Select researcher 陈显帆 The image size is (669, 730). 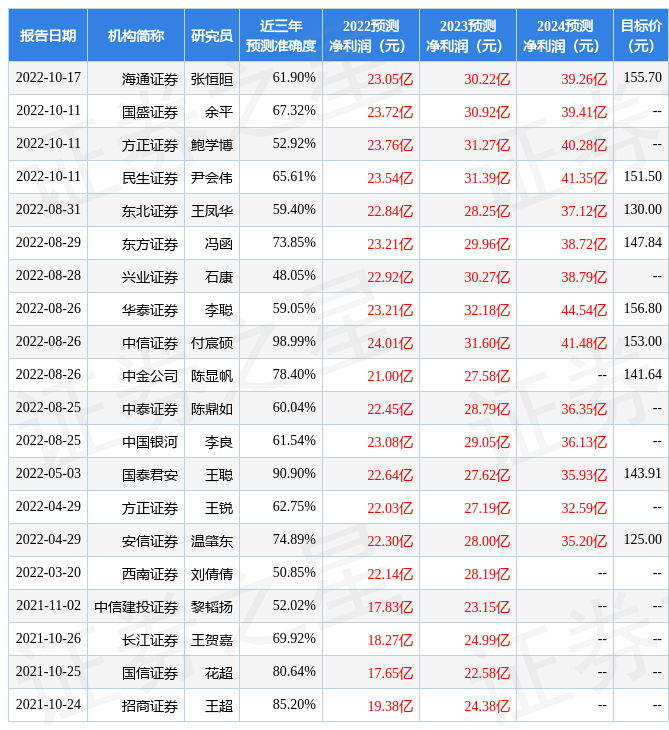click(x=212, y=377)
